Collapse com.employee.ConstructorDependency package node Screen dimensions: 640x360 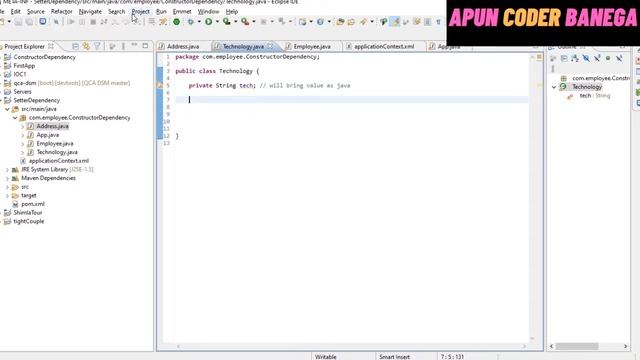pos(15,118)
